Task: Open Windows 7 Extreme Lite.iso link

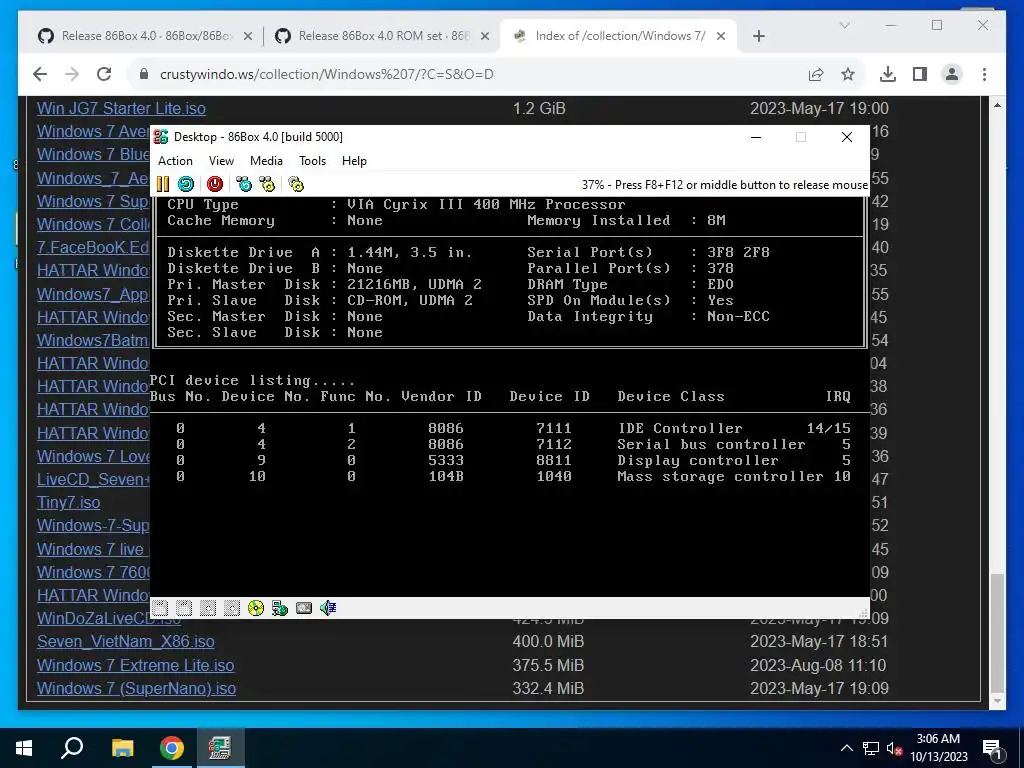Action: 135,665
